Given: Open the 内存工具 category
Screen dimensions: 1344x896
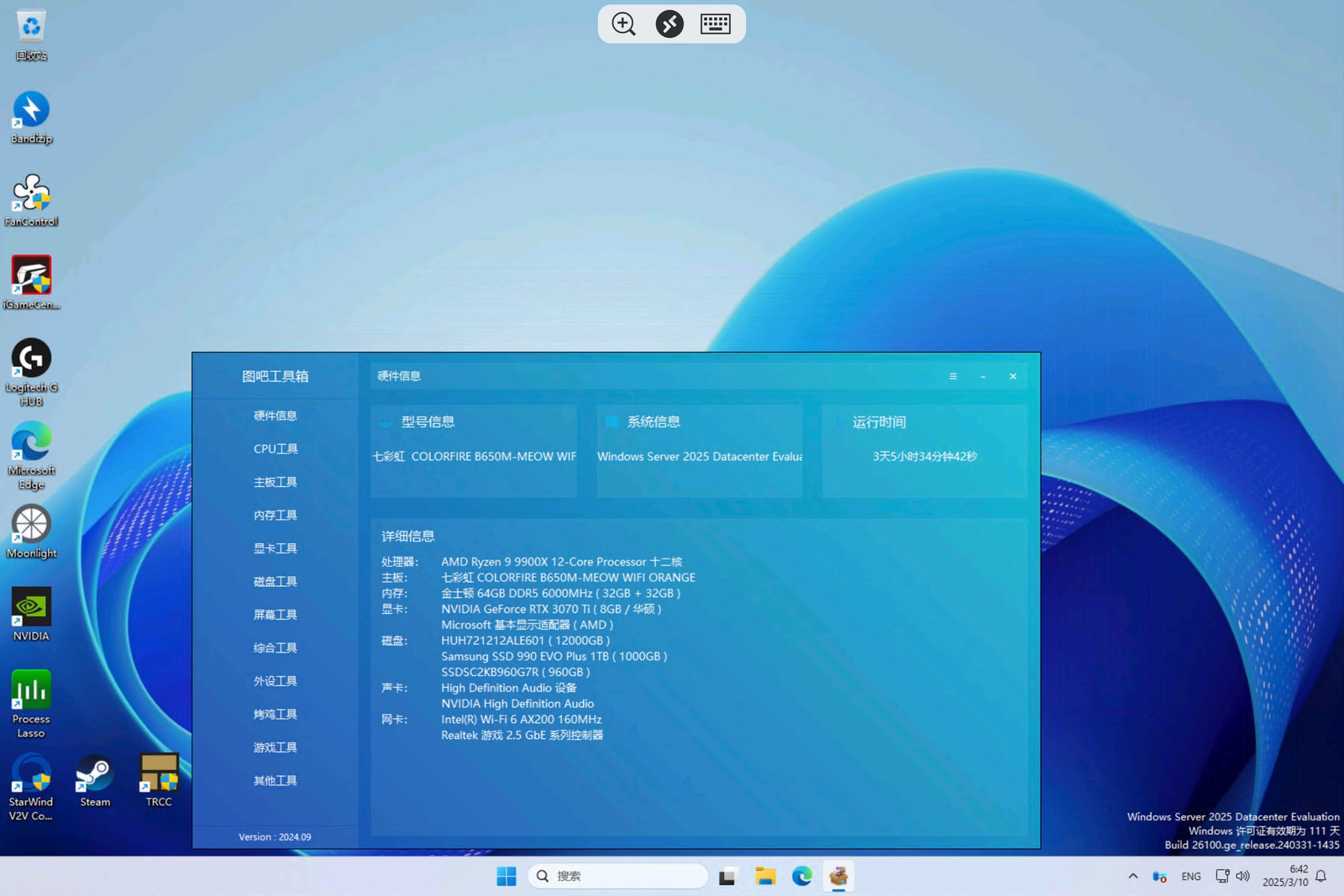Looking at the screenshot, I should pyautogui.click(x=276, y=516).
